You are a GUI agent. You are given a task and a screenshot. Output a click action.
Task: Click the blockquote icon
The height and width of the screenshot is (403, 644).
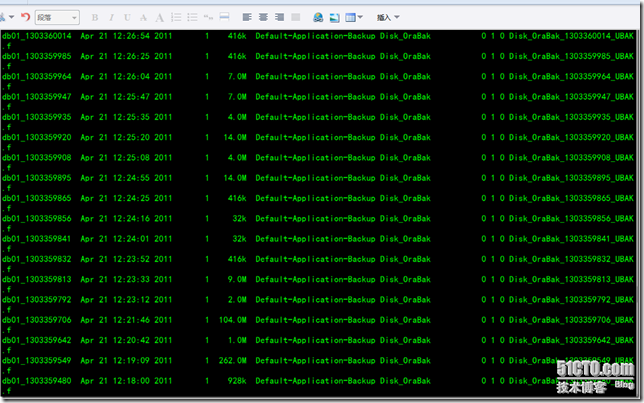pos(208,17)
